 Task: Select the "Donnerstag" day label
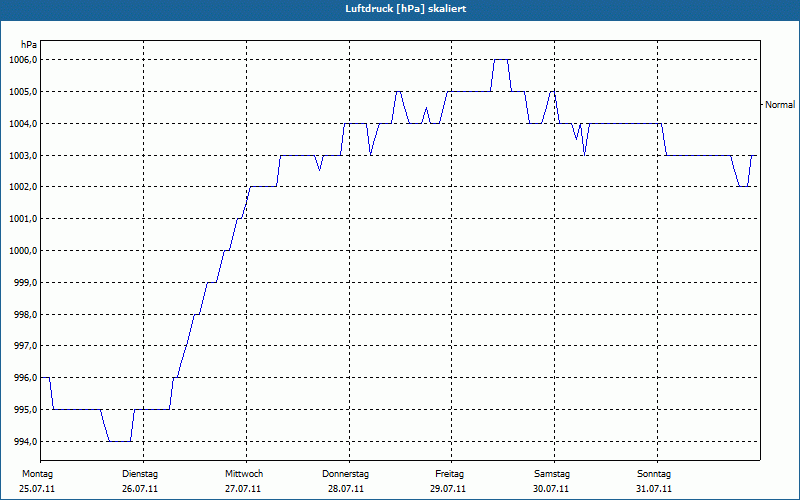[345, 474]
